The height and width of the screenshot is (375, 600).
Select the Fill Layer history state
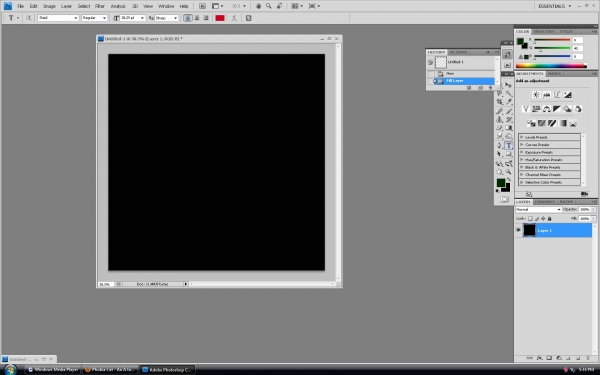coord(461,81)
